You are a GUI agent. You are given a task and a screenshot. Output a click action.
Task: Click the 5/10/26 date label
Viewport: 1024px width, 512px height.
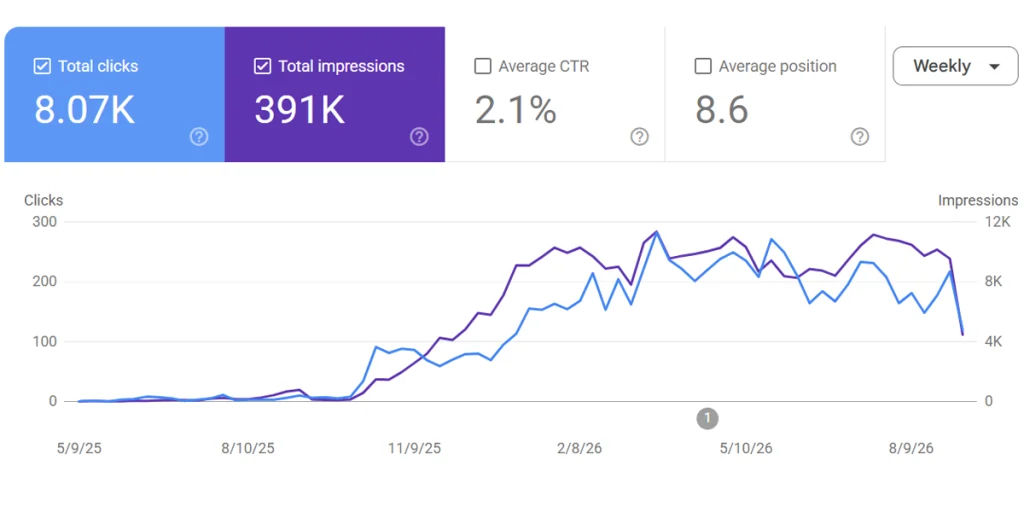tap(746, 449)
